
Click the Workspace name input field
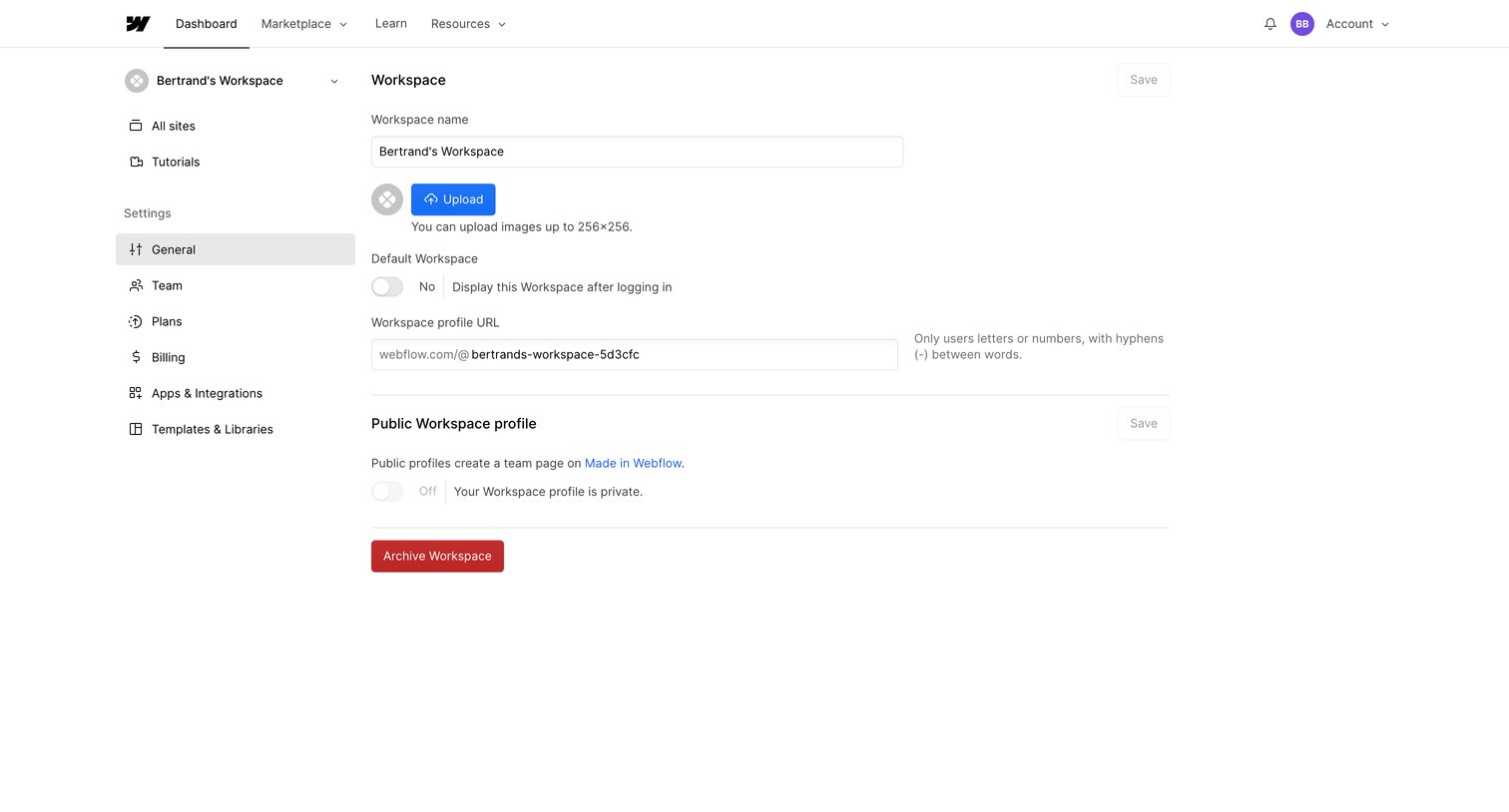tap(637, 152)
